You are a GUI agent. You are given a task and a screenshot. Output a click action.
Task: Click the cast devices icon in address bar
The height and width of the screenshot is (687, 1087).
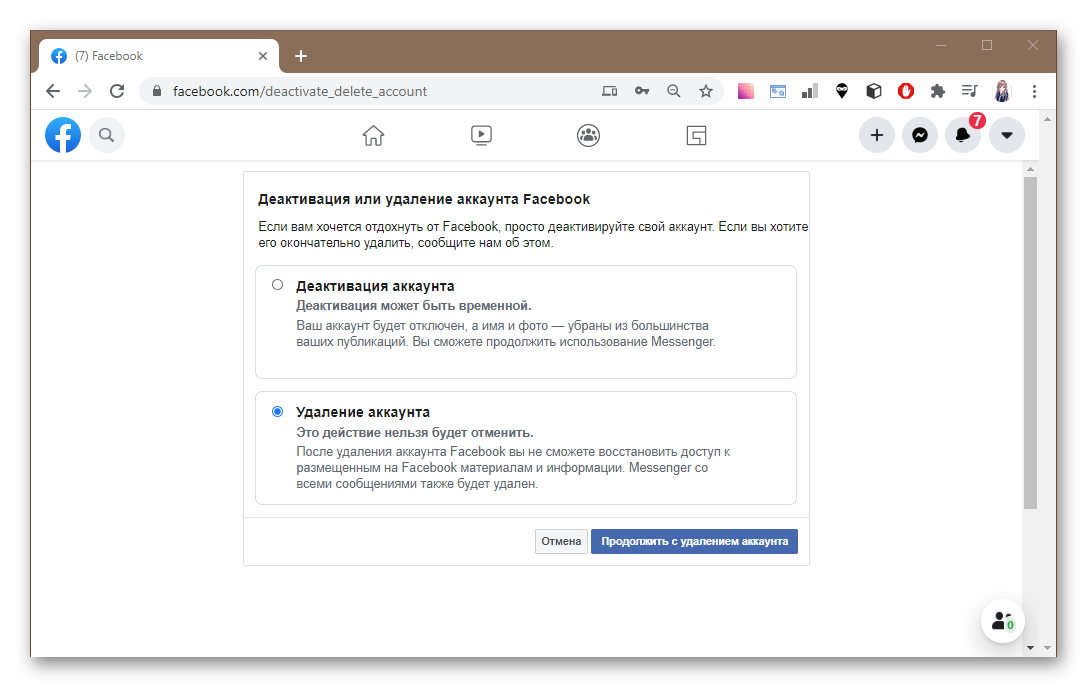[x=609, y=91]
